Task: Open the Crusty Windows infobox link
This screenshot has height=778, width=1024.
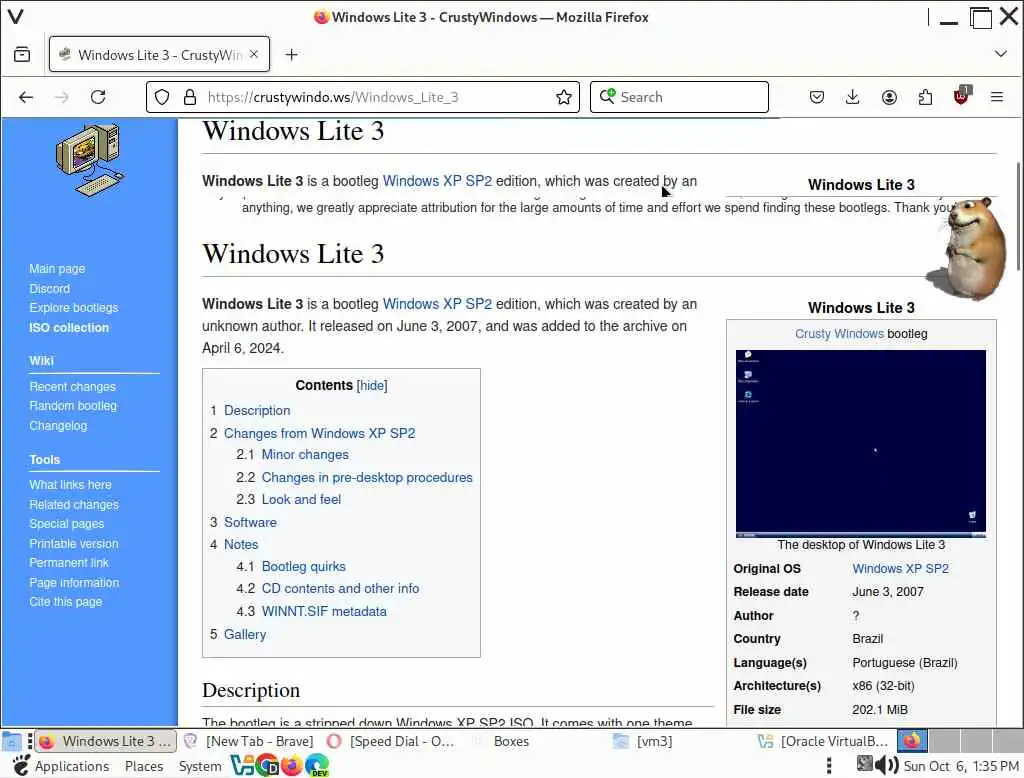Action: tap(839, 334)
